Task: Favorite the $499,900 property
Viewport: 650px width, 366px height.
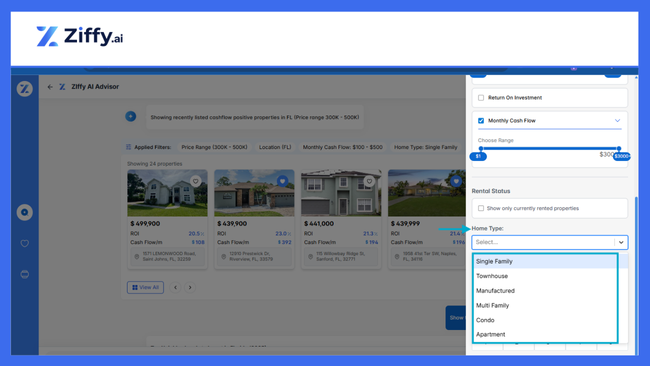Action: coord(195,181)
